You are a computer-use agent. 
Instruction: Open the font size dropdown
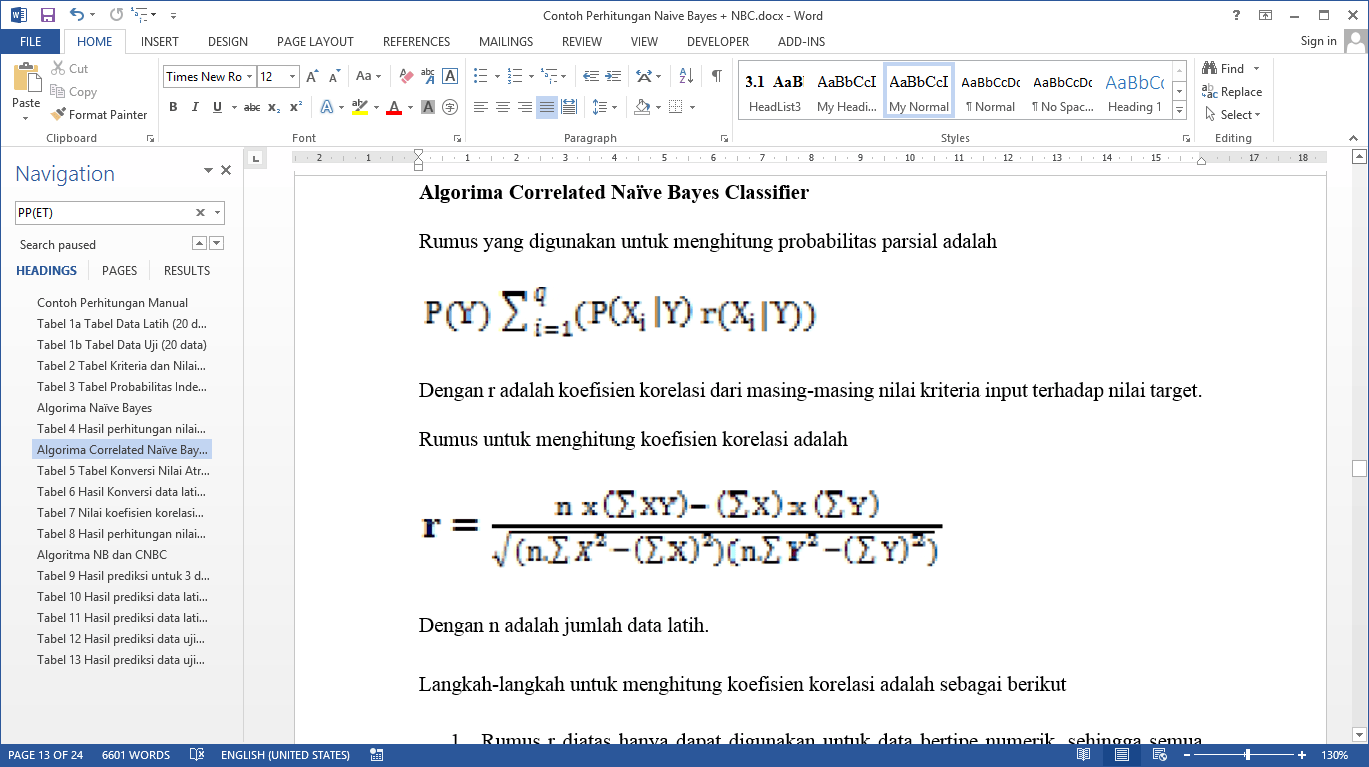[292, 77]
